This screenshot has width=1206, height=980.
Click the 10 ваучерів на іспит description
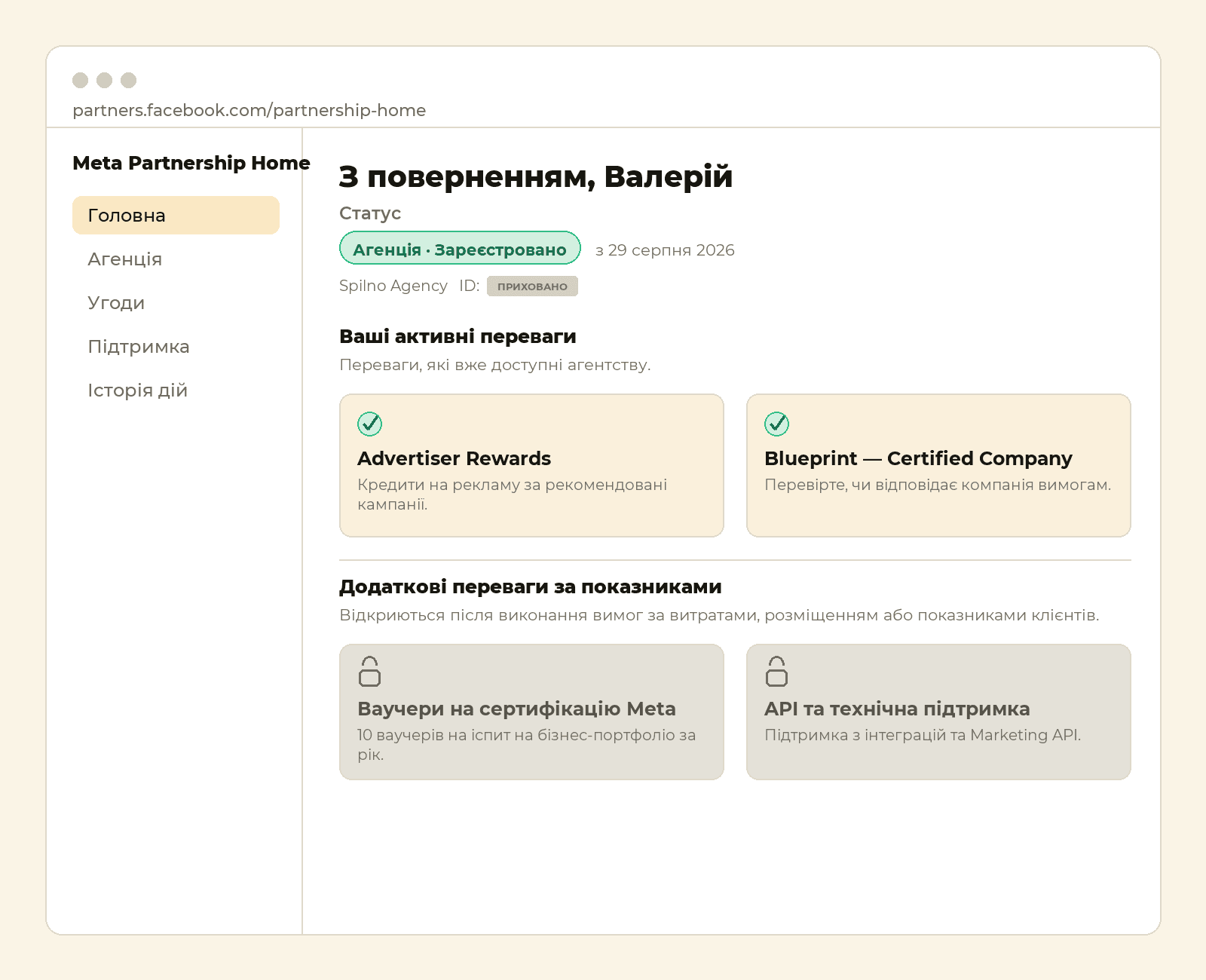[527, 745]
